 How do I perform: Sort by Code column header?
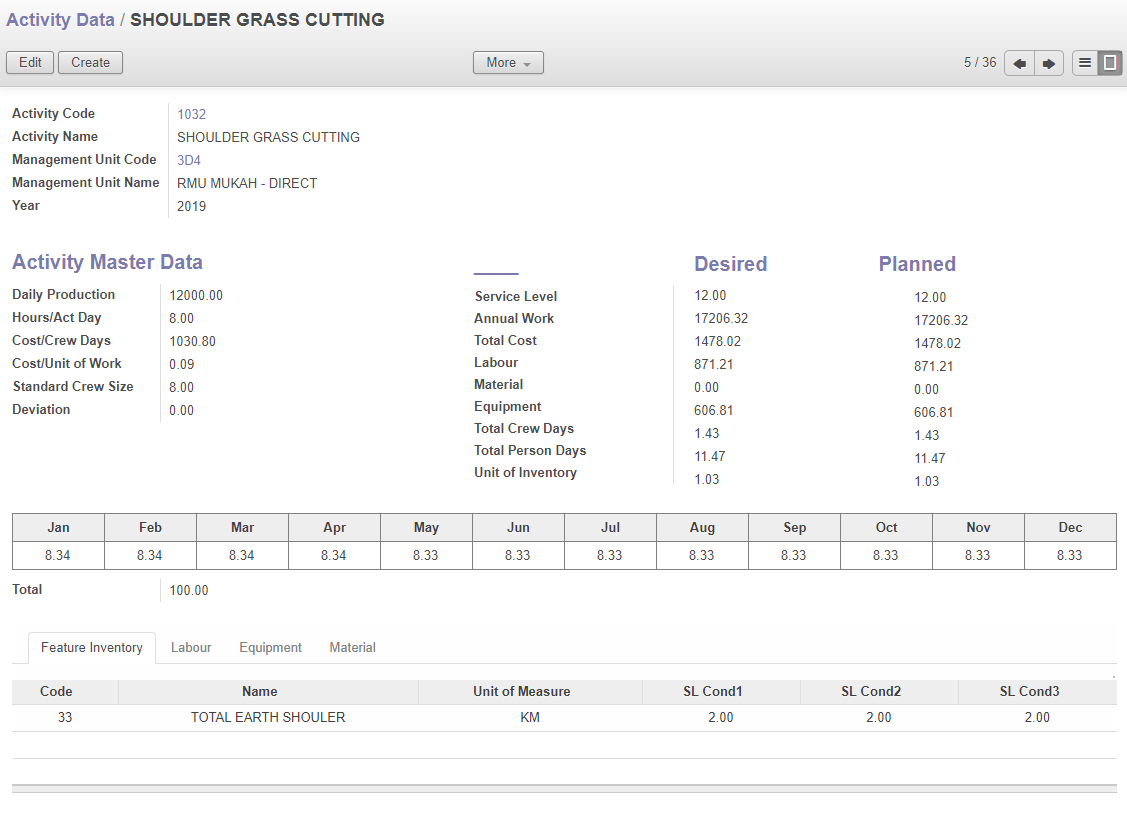pyautogui.click(x=56, y=692)
